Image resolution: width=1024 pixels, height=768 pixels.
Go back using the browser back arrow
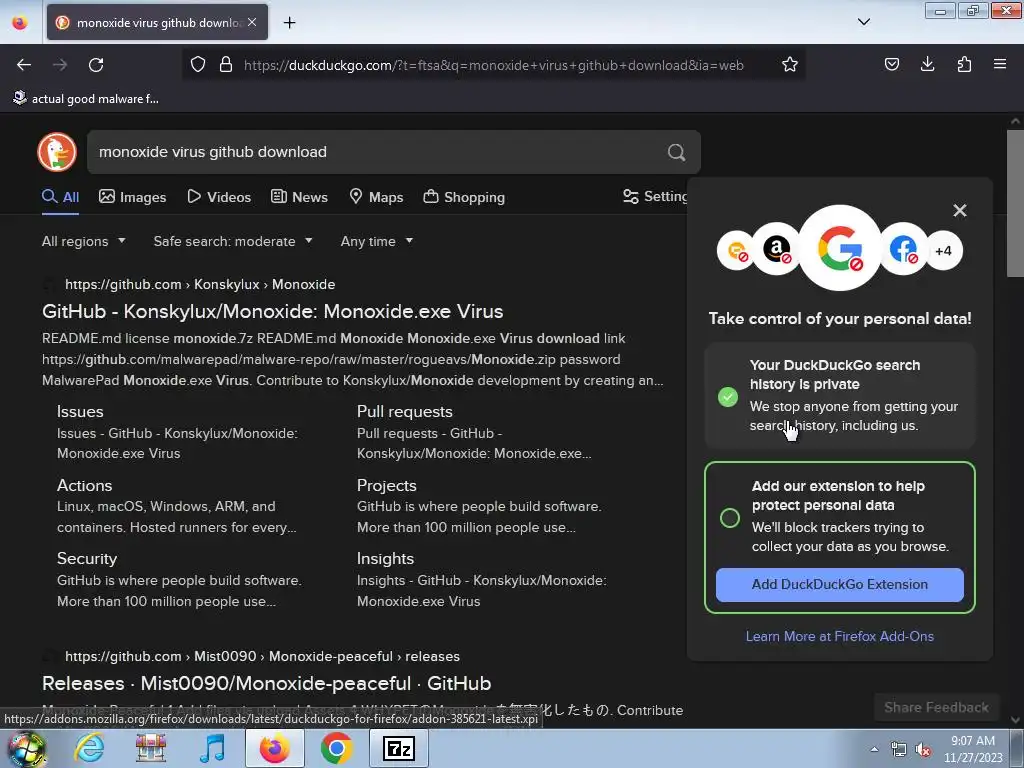point(24,65)
